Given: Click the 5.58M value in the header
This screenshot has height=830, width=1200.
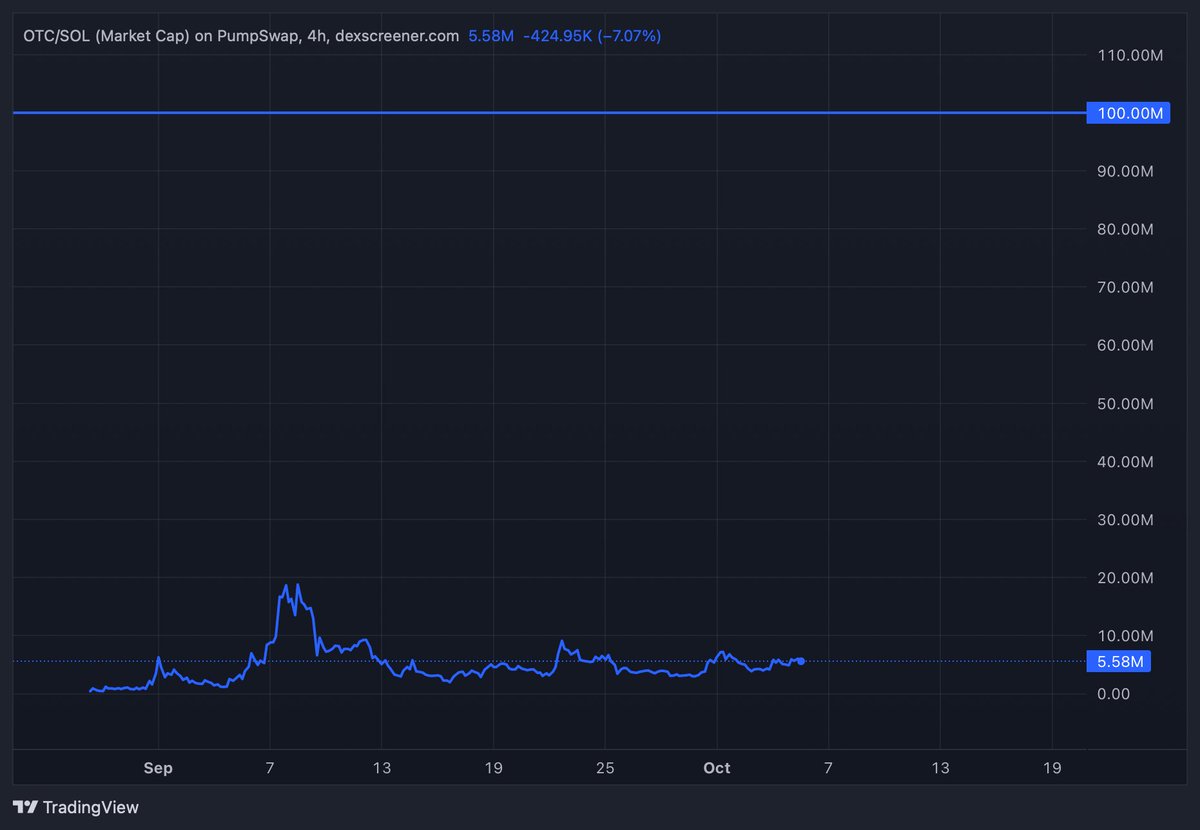Looking at the screenshot, I should pos(491,36).
